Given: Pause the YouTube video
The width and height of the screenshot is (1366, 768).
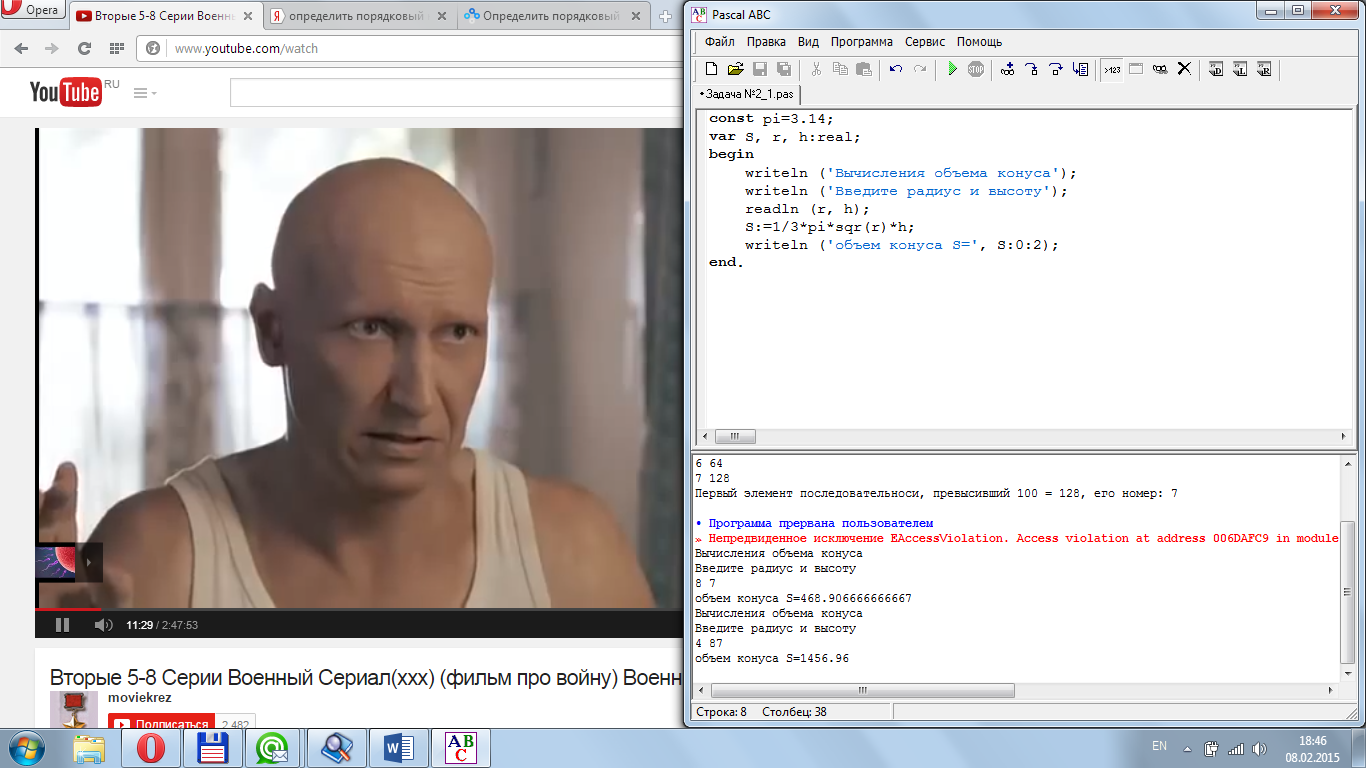Looking at the screenshot, I should pyautogui.click(x=62, y=625).
